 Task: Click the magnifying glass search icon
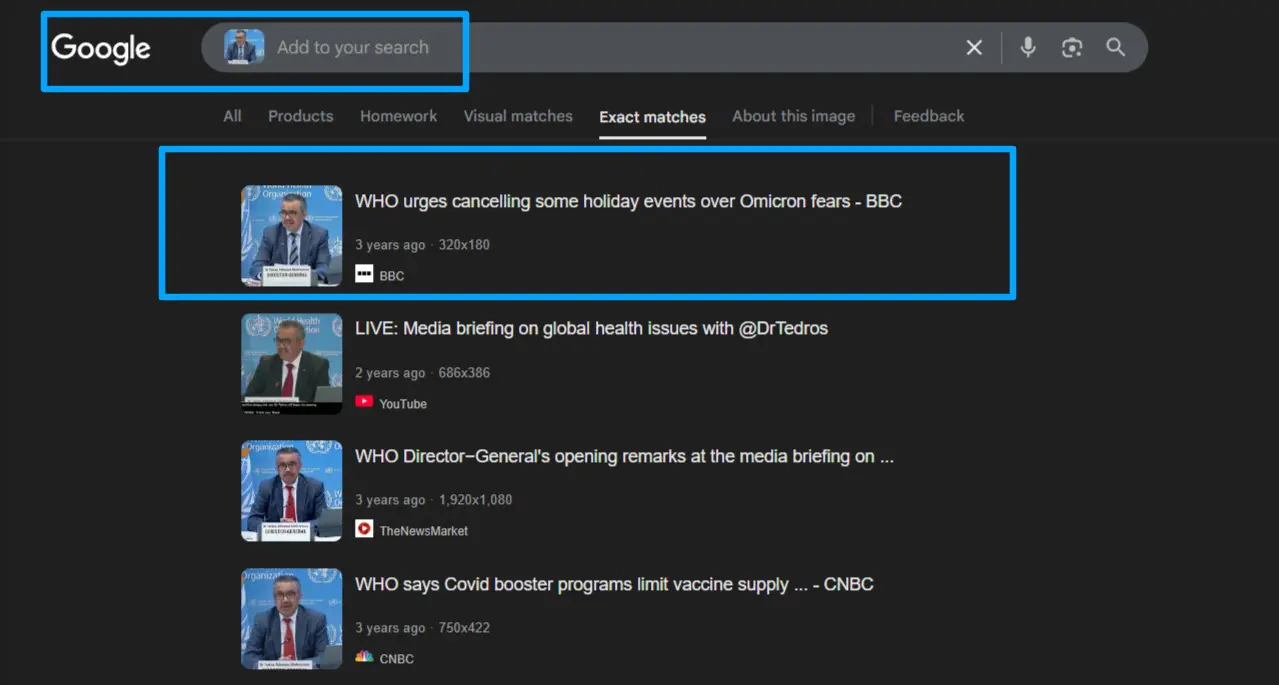point(1116,47)
